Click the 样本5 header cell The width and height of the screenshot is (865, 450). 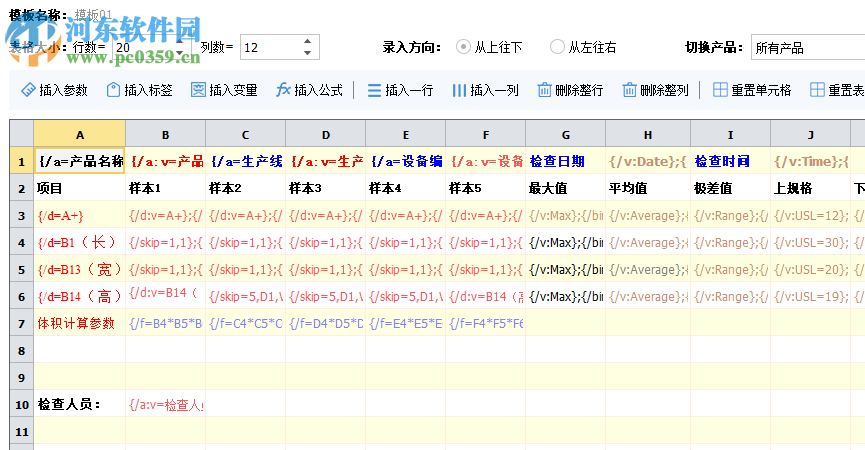(x=485, y=188)
